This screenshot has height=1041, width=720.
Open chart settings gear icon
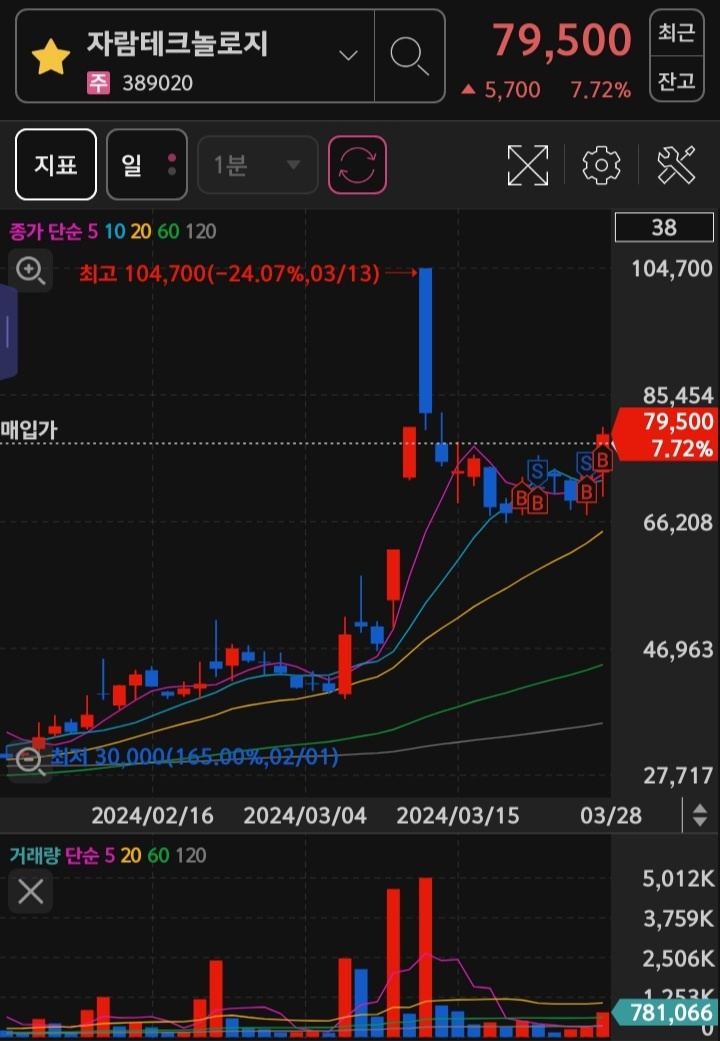[601, 165]
